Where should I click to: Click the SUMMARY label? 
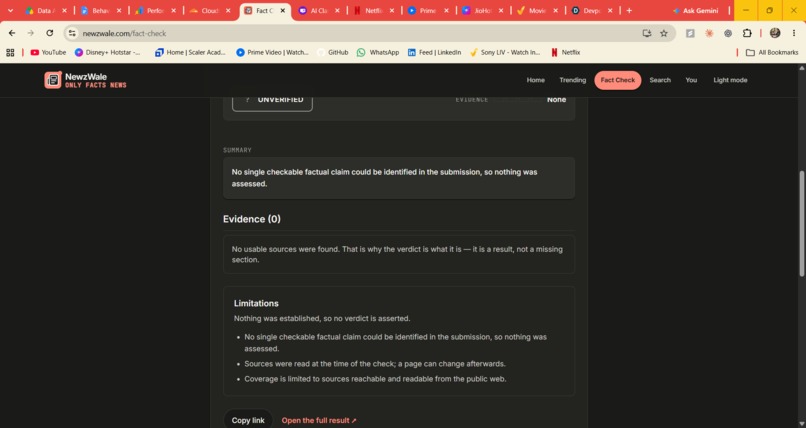point(237,150)
